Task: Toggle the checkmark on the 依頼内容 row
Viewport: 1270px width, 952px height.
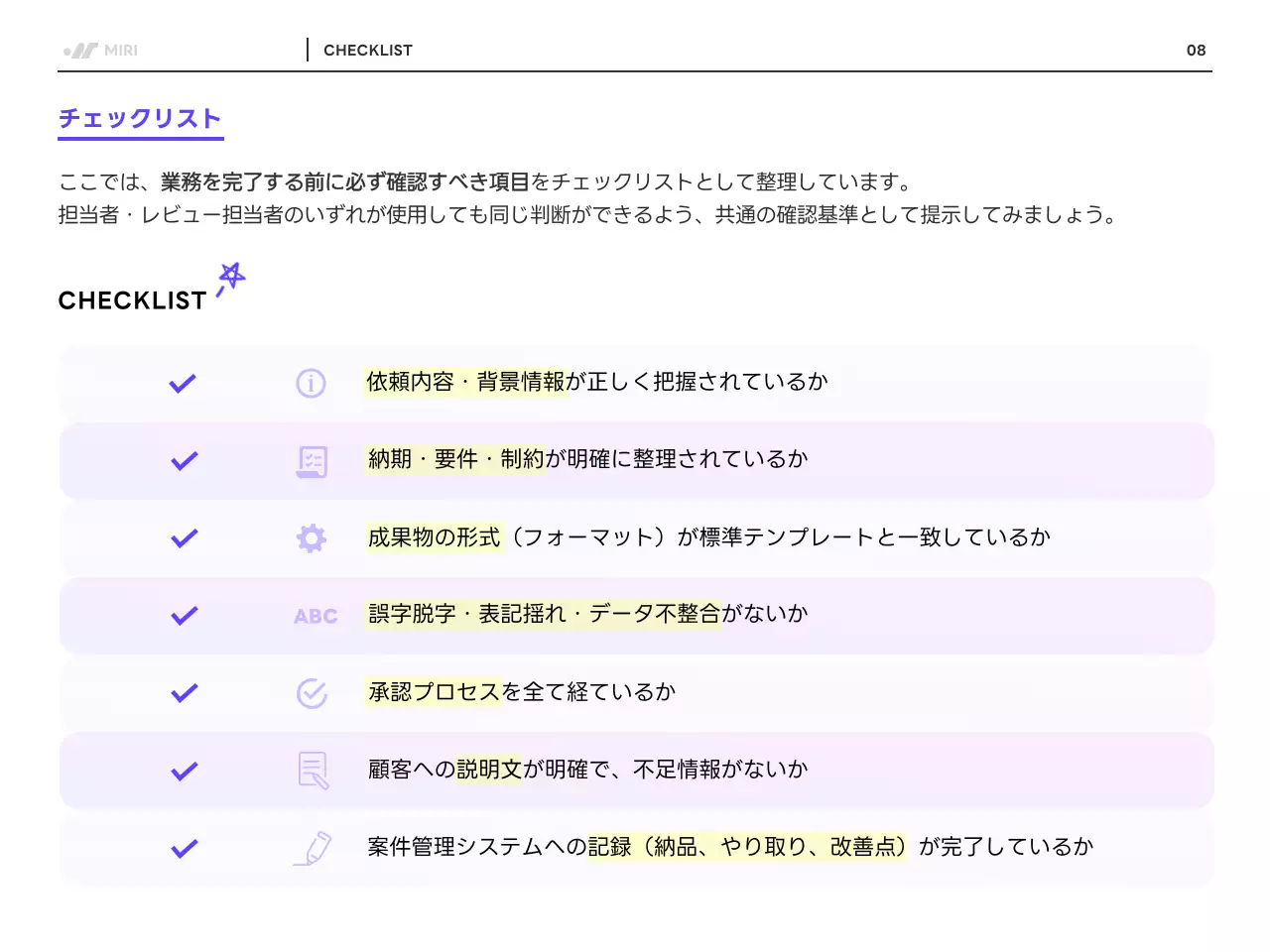Action: tap(183, 382)
